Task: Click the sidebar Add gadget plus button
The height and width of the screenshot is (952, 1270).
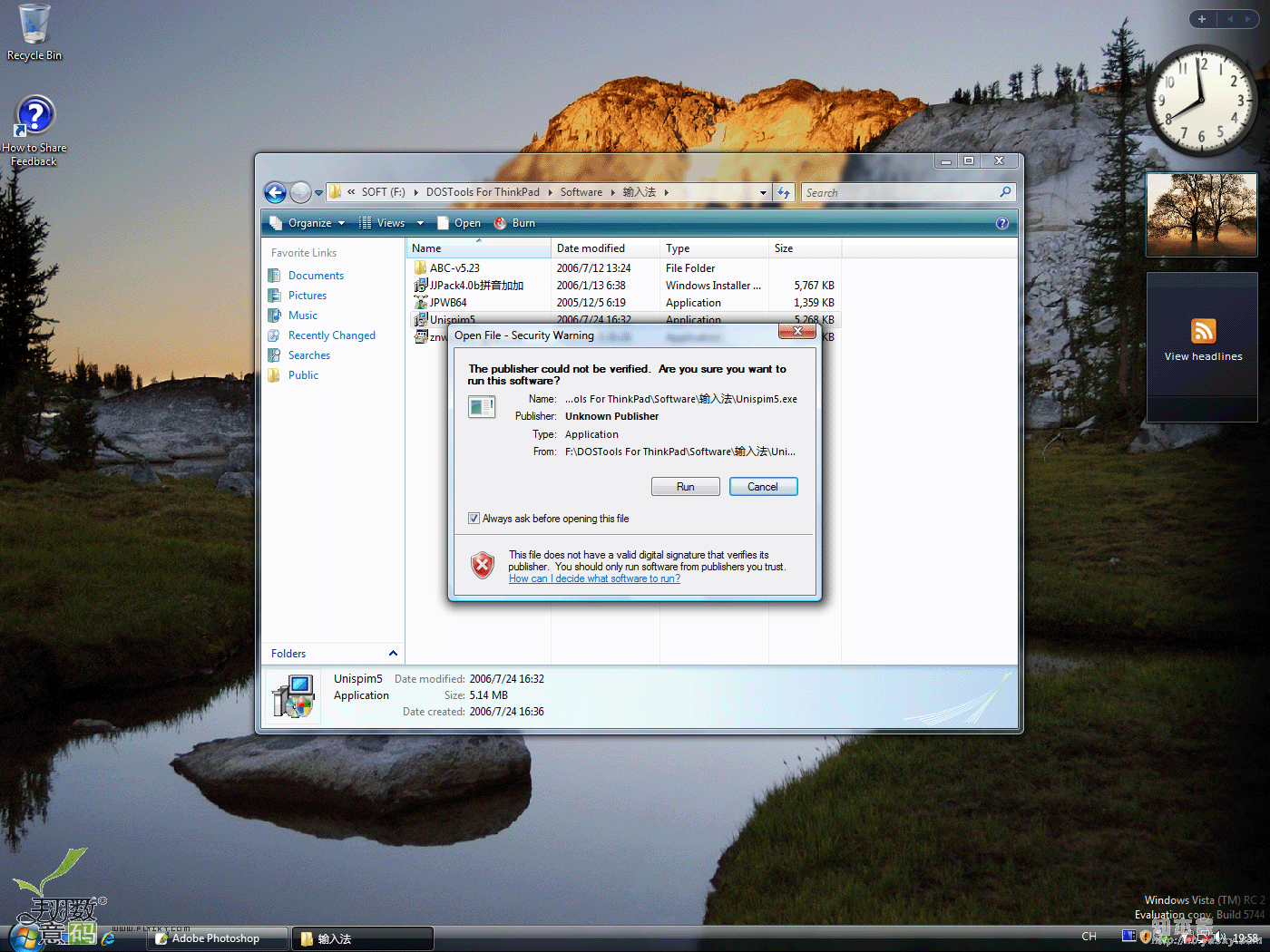Action: [x=1202, y=19]
